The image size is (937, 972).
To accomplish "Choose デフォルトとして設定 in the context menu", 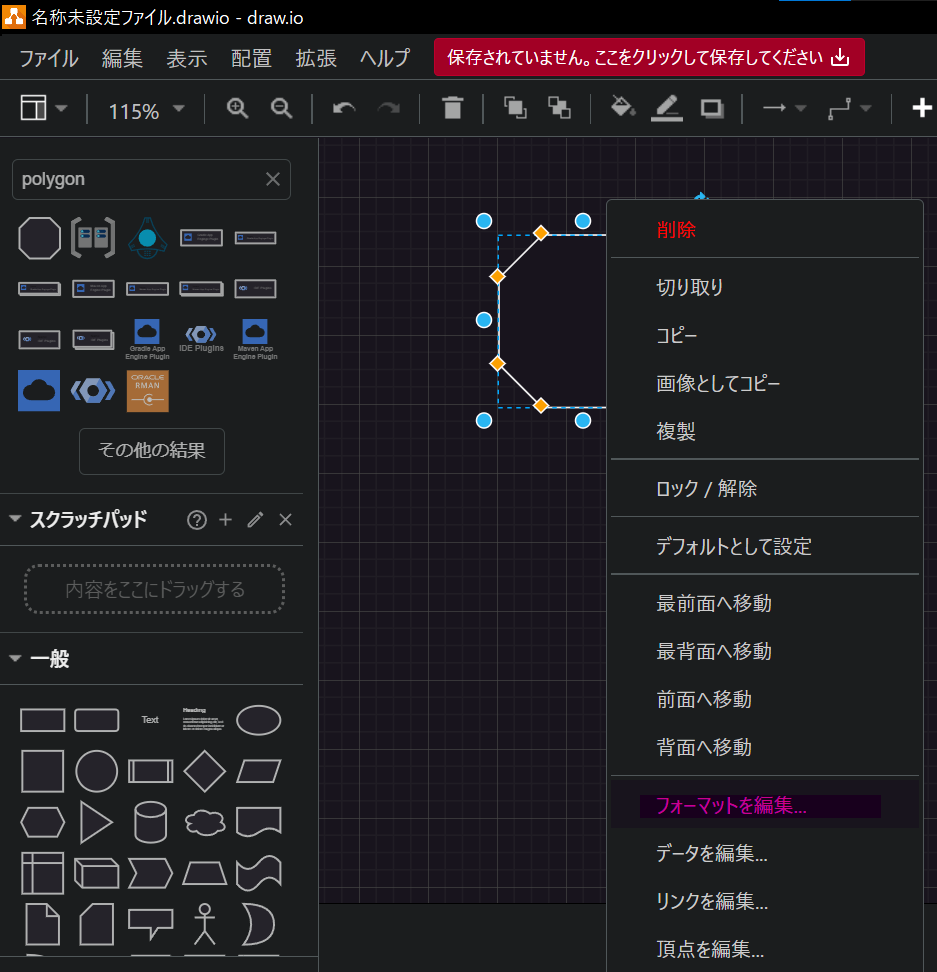I will tap(765, 546).
